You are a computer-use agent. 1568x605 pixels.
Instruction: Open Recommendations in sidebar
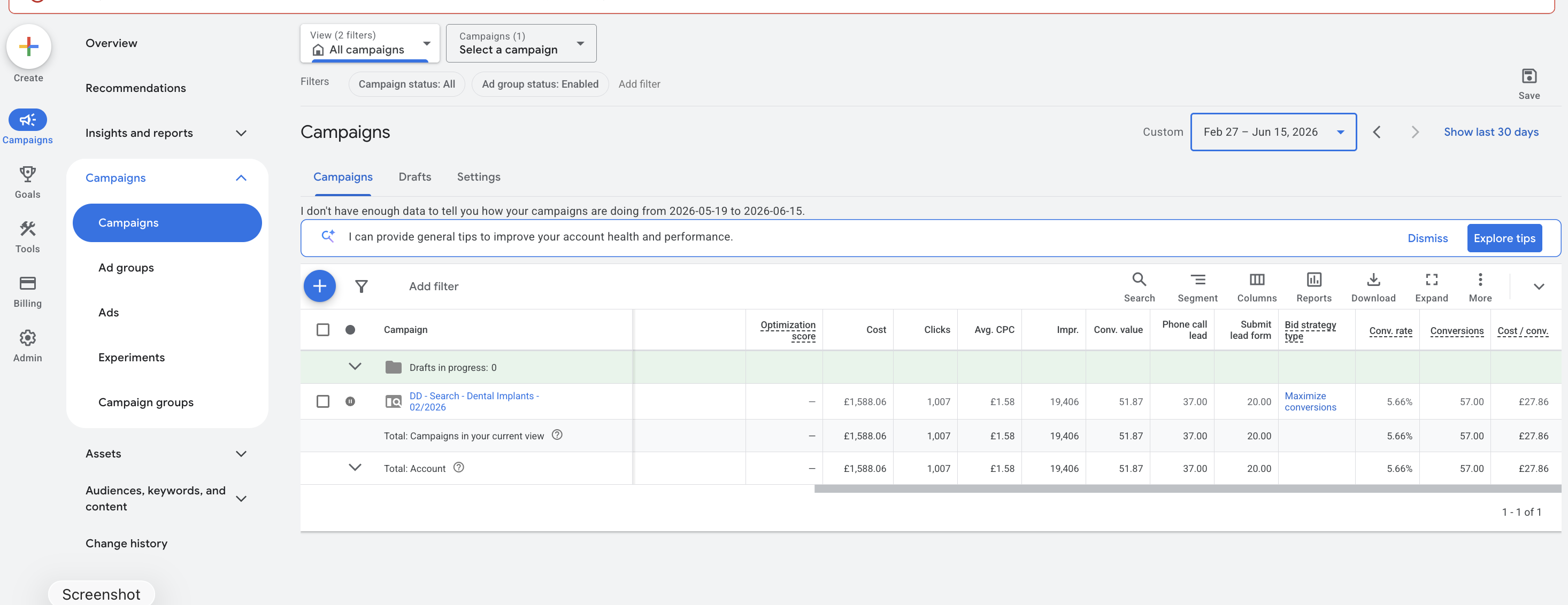[136, 88]
